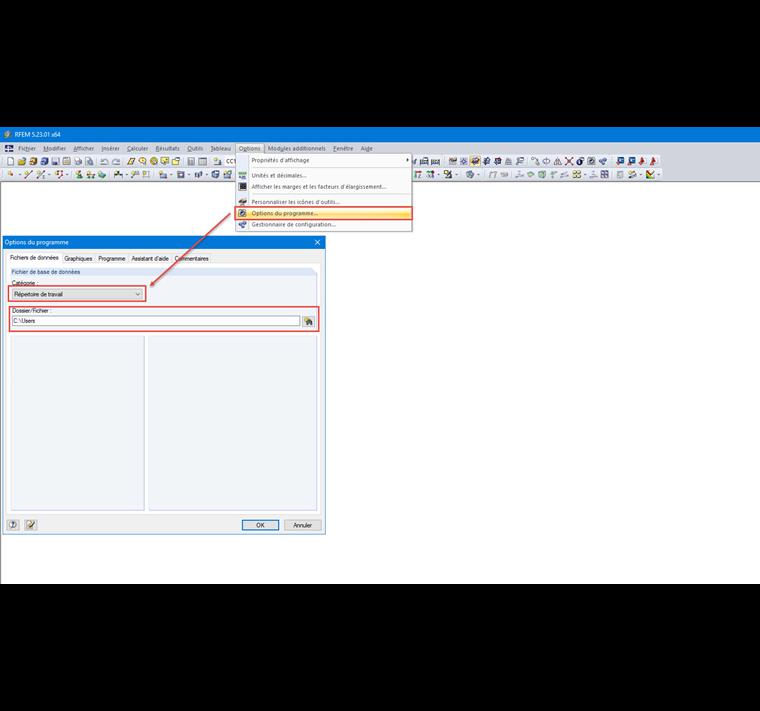Switch to the Commentaires tab
Viewport: 760px width, 711px height.
(192, 259)
